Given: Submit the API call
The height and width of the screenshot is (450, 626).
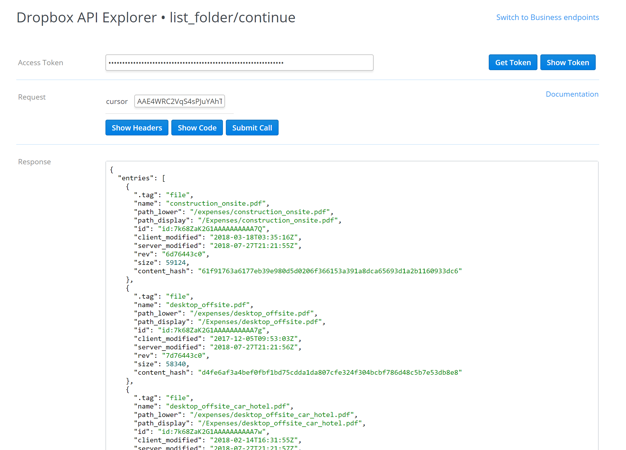Looking at the screenshot, I should (x=252, y=128).
